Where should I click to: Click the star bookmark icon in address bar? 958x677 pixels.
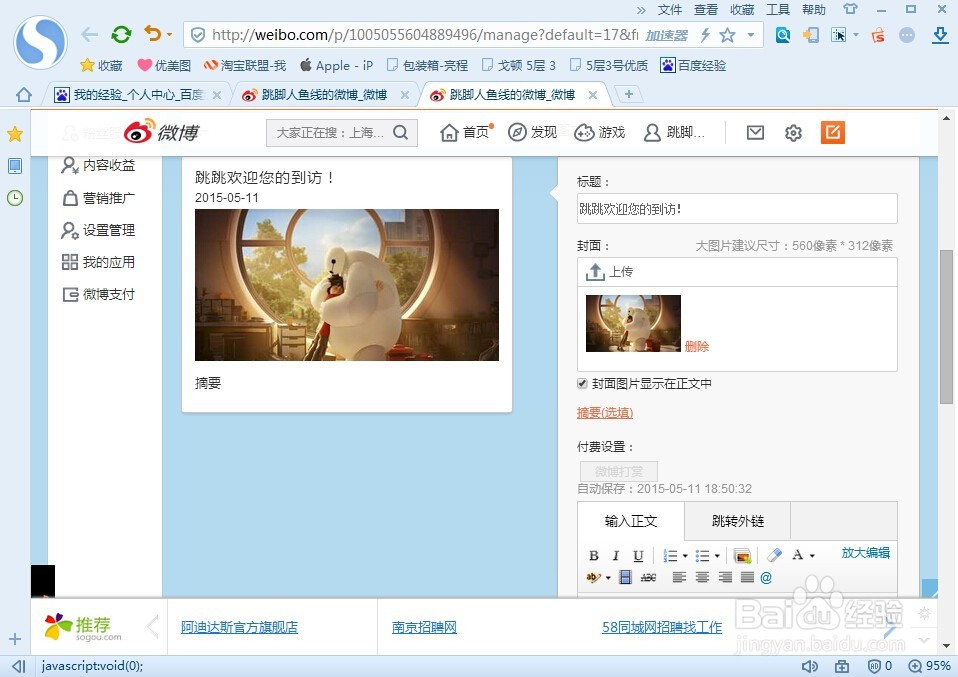727,35
